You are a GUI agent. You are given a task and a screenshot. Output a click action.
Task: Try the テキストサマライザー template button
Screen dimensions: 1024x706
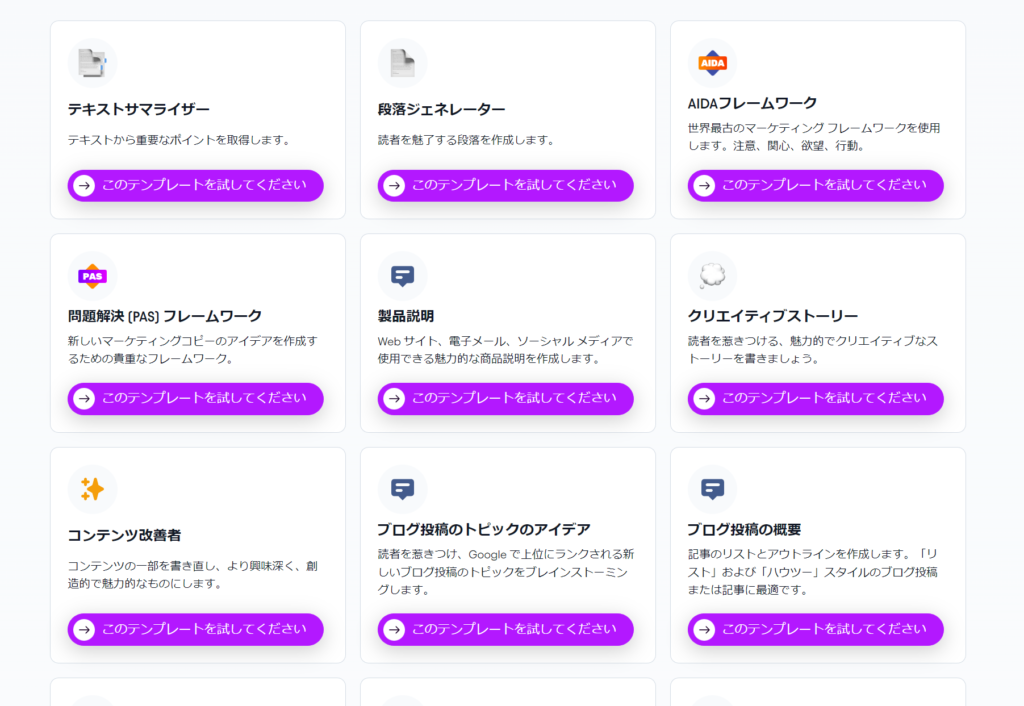(195, 185)
